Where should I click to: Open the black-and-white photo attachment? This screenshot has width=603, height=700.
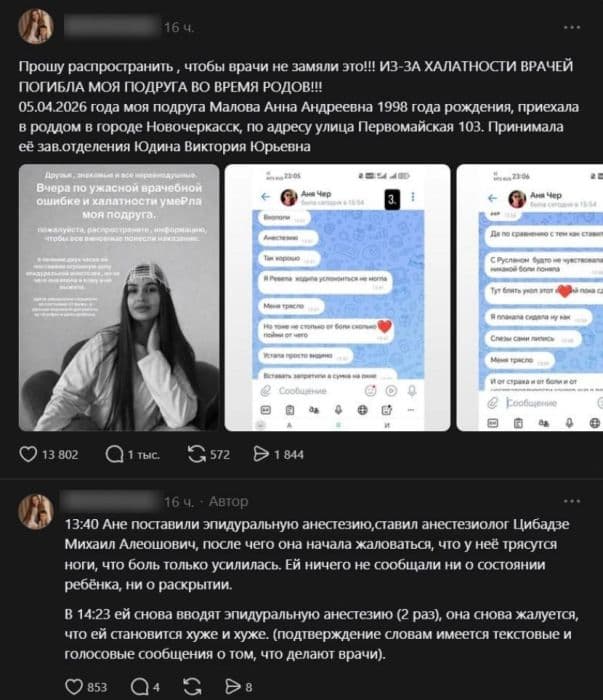(119, 298)
